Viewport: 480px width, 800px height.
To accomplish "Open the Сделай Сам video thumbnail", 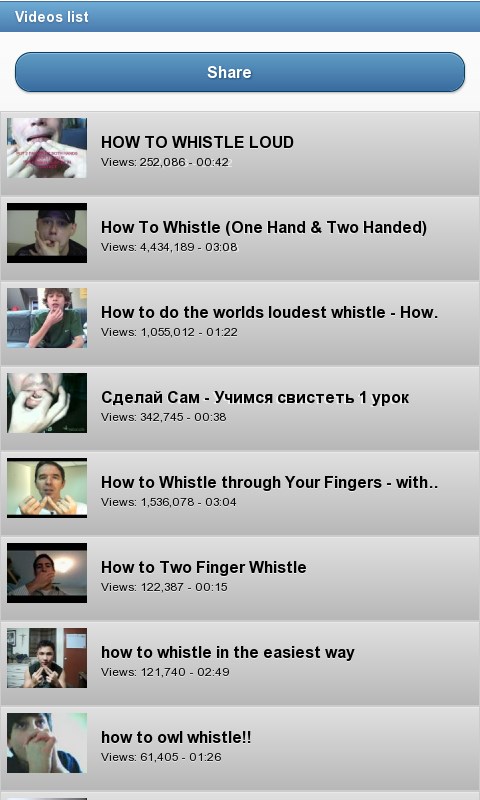I will (47, 403).
